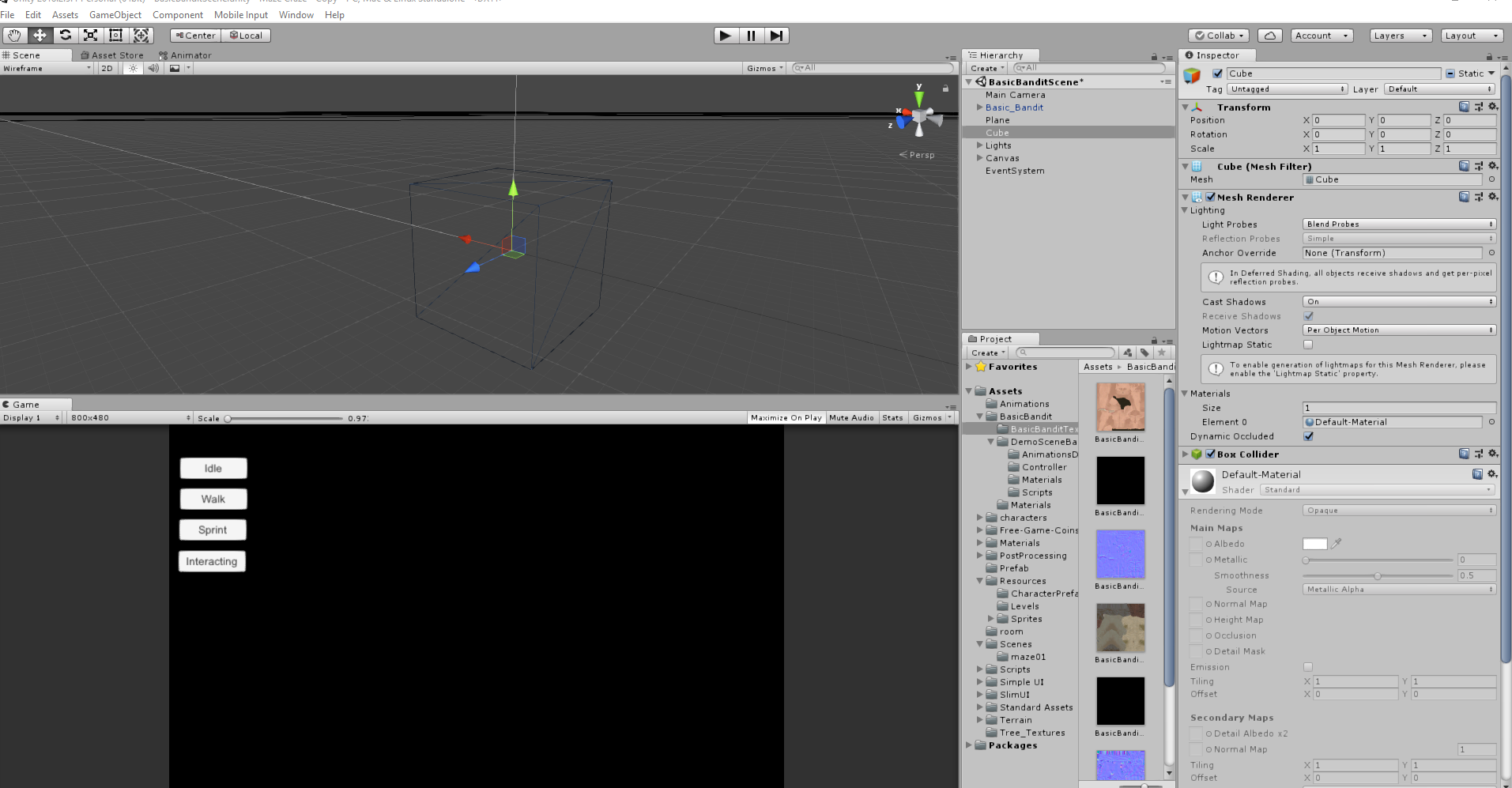Screen dimensions: 1512x788
Task: Open the Layers dropdown
Action: tap(1401, 36)
